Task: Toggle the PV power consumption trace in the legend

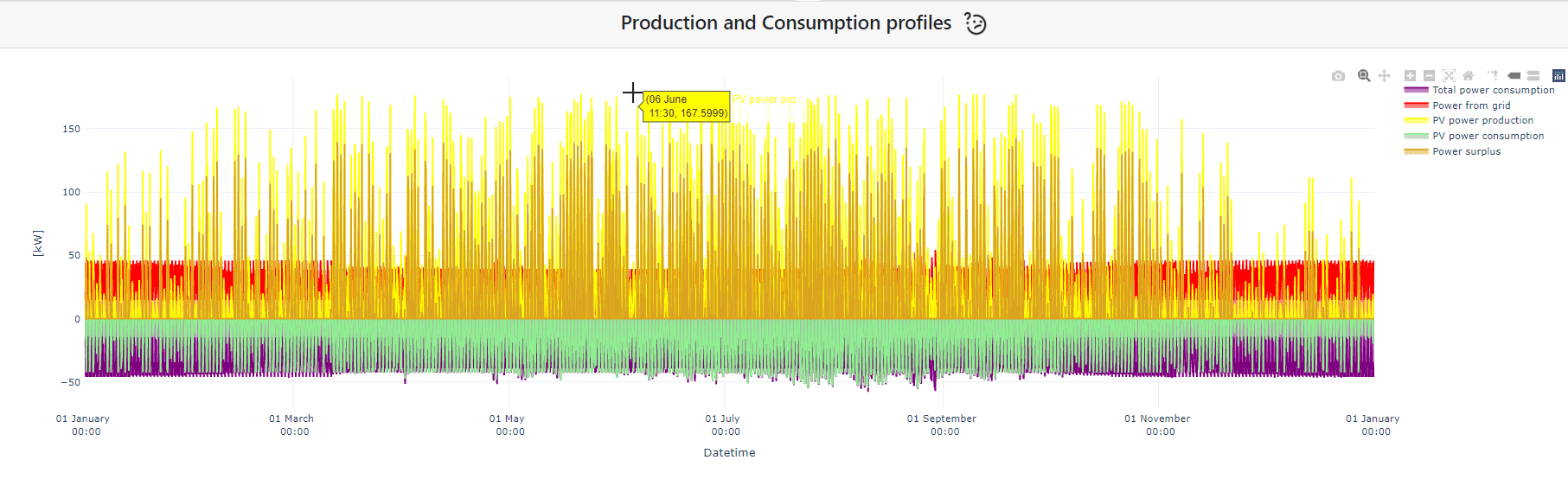Action: tap(1475, 136)
